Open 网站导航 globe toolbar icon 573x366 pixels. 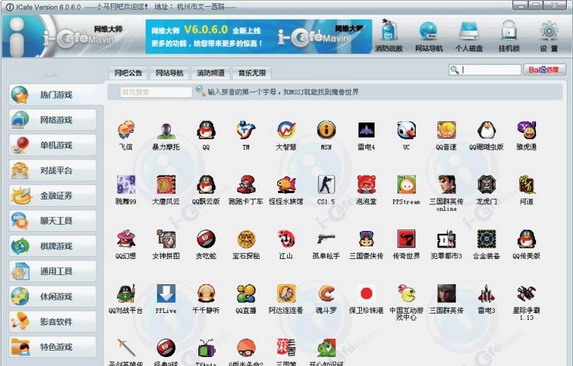click(x=429, y=36)
